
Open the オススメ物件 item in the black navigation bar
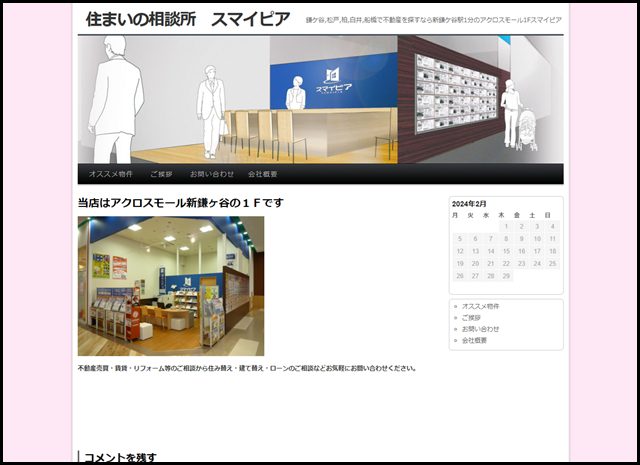(111, 174)
